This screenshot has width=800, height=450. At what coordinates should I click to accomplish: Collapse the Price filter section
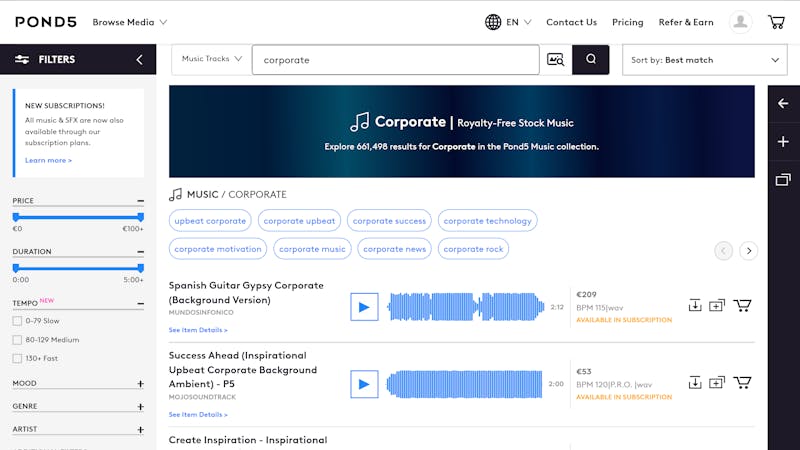pyautogui.click(x=140, y=201)
